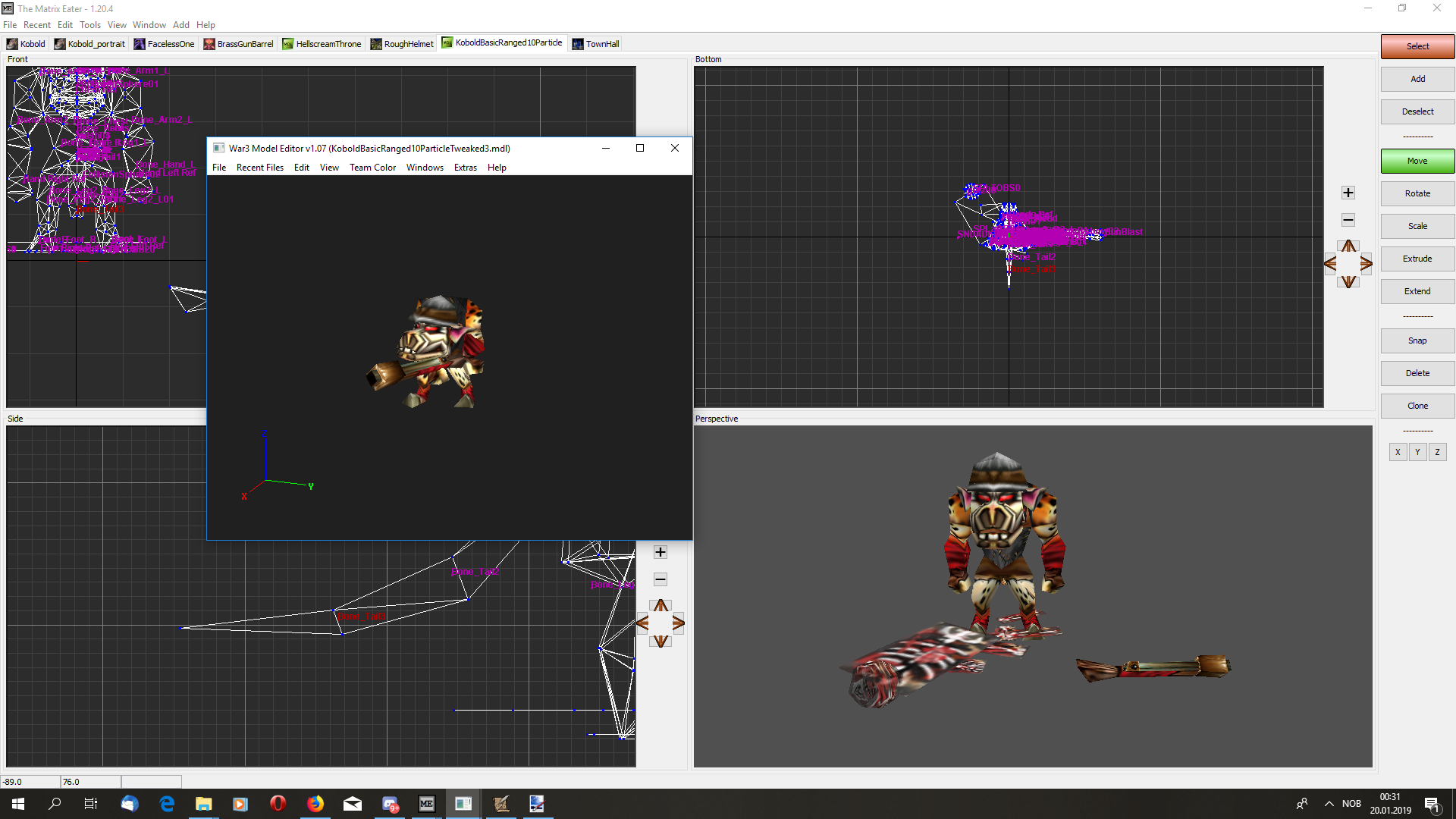The width and height of the screenshot is (1456, 819).
Task: Open Help menu in War3 Model Editor
Action: (x=497, y=168)
